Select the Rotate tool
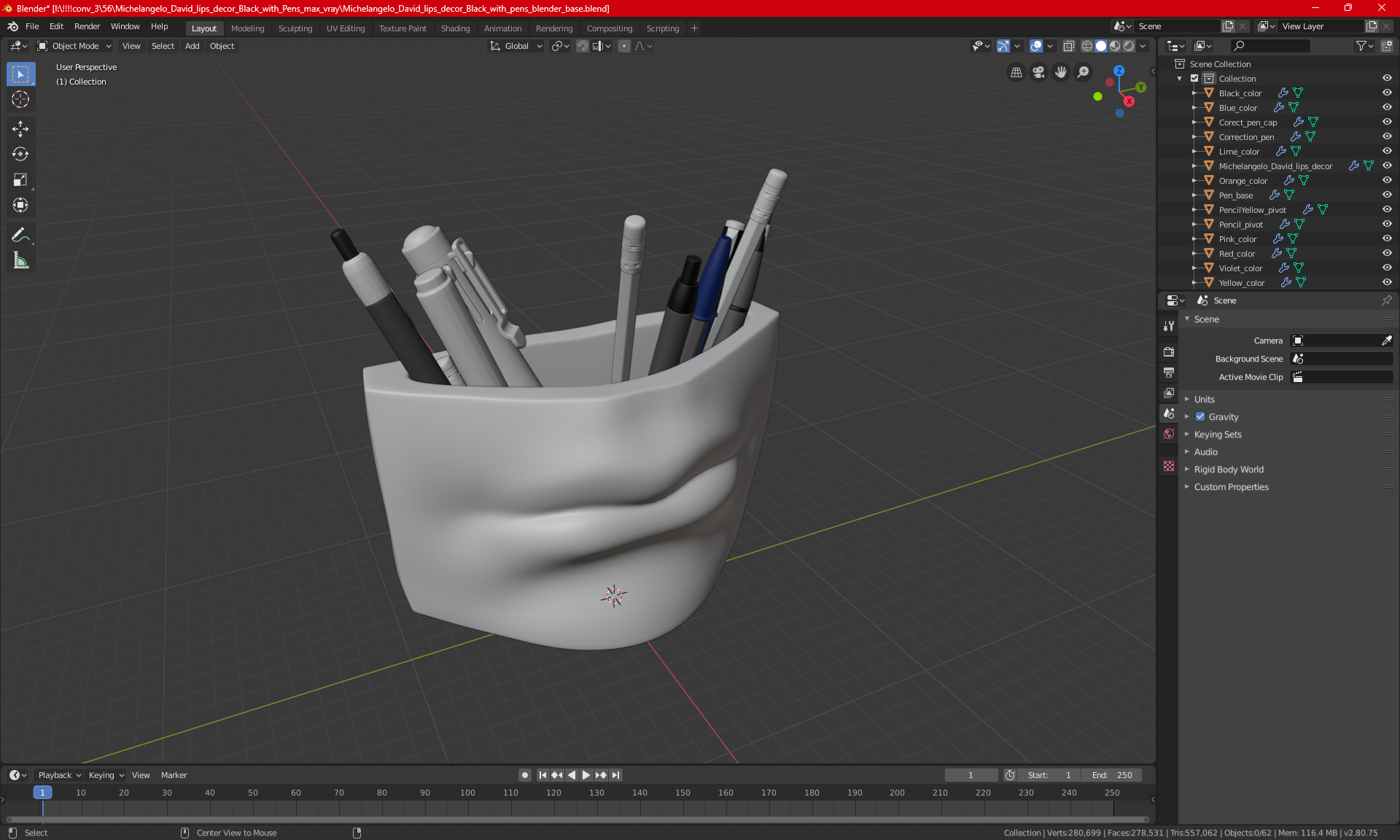Screen dimensions: 1400x840 coord(20,155)
